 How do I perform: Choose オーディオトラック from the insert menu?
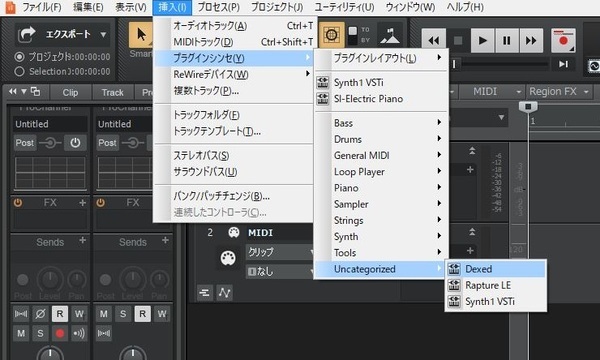click(x=235, y=26)
